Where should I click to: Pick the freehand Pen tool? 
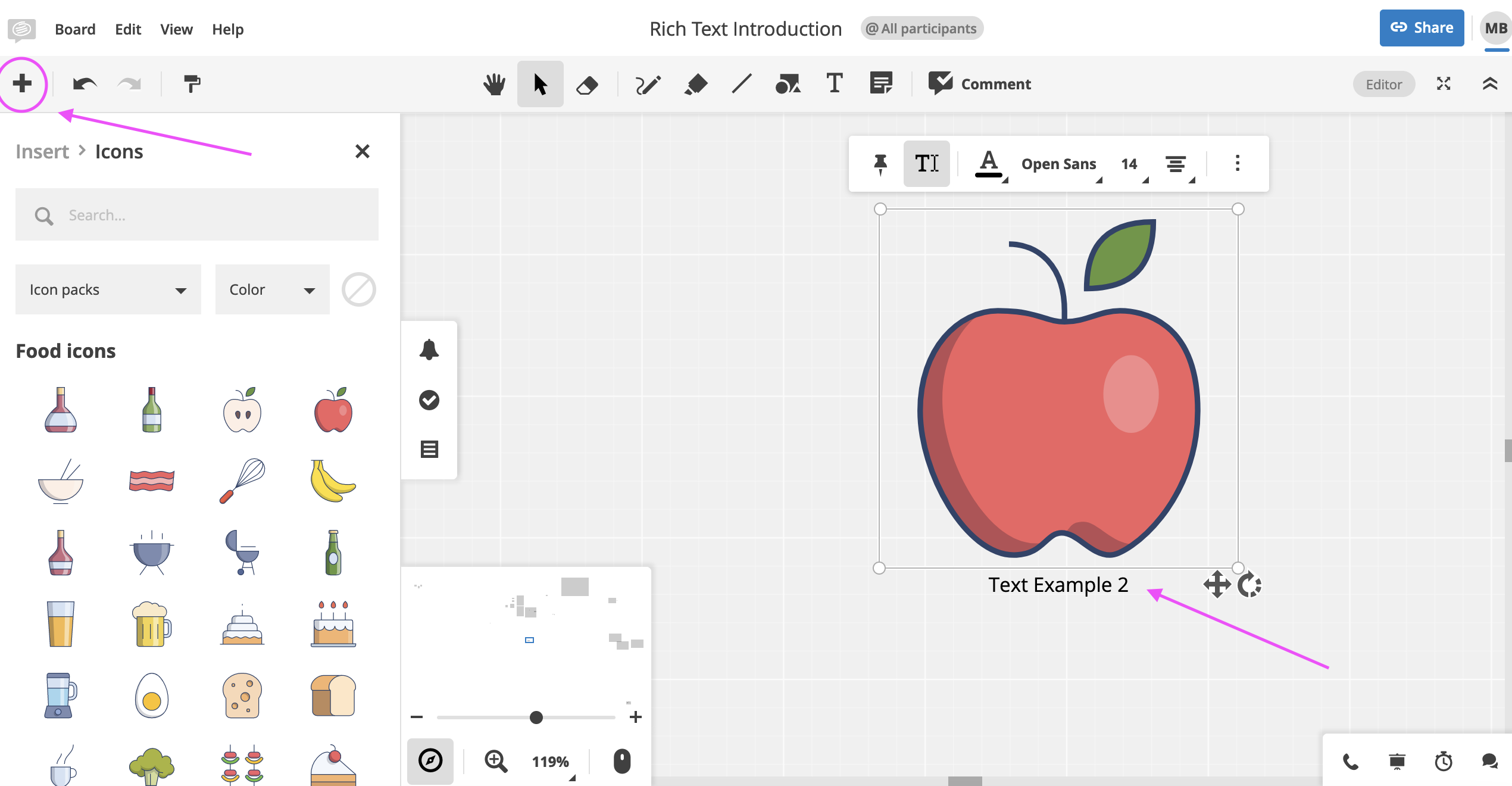(x=648, y=84)
